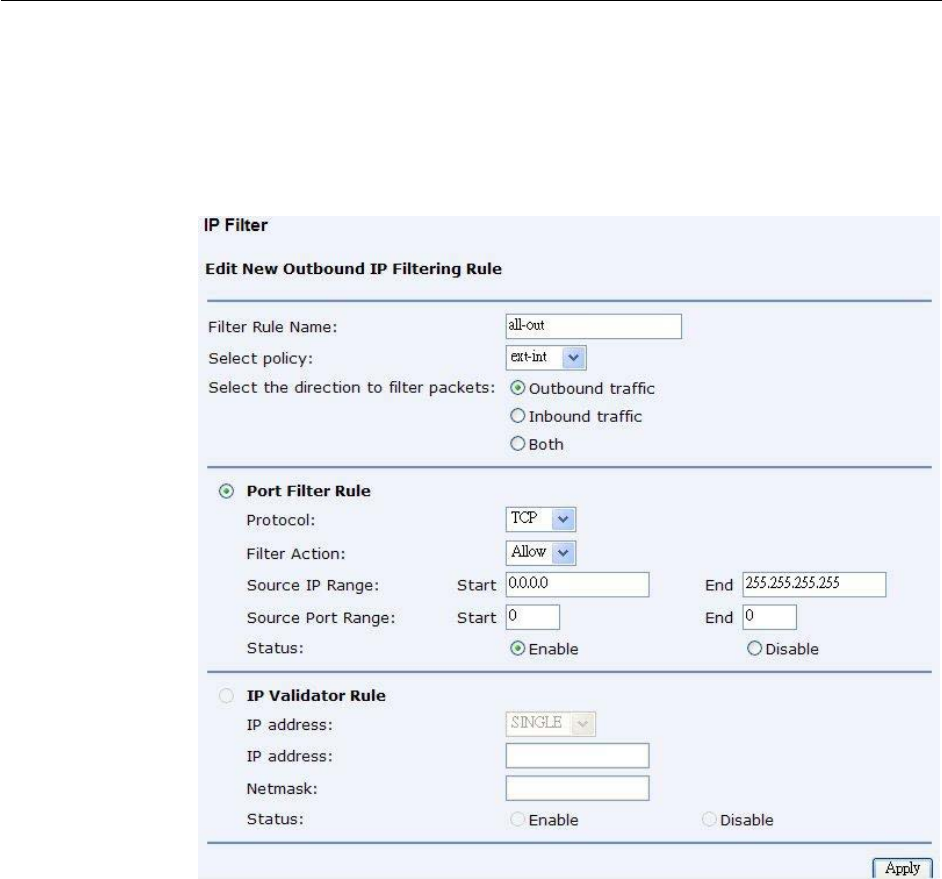Click the 'Filter Rule Name:' label
This screenshot has height=879, width=942.
(x=273, y=327)
